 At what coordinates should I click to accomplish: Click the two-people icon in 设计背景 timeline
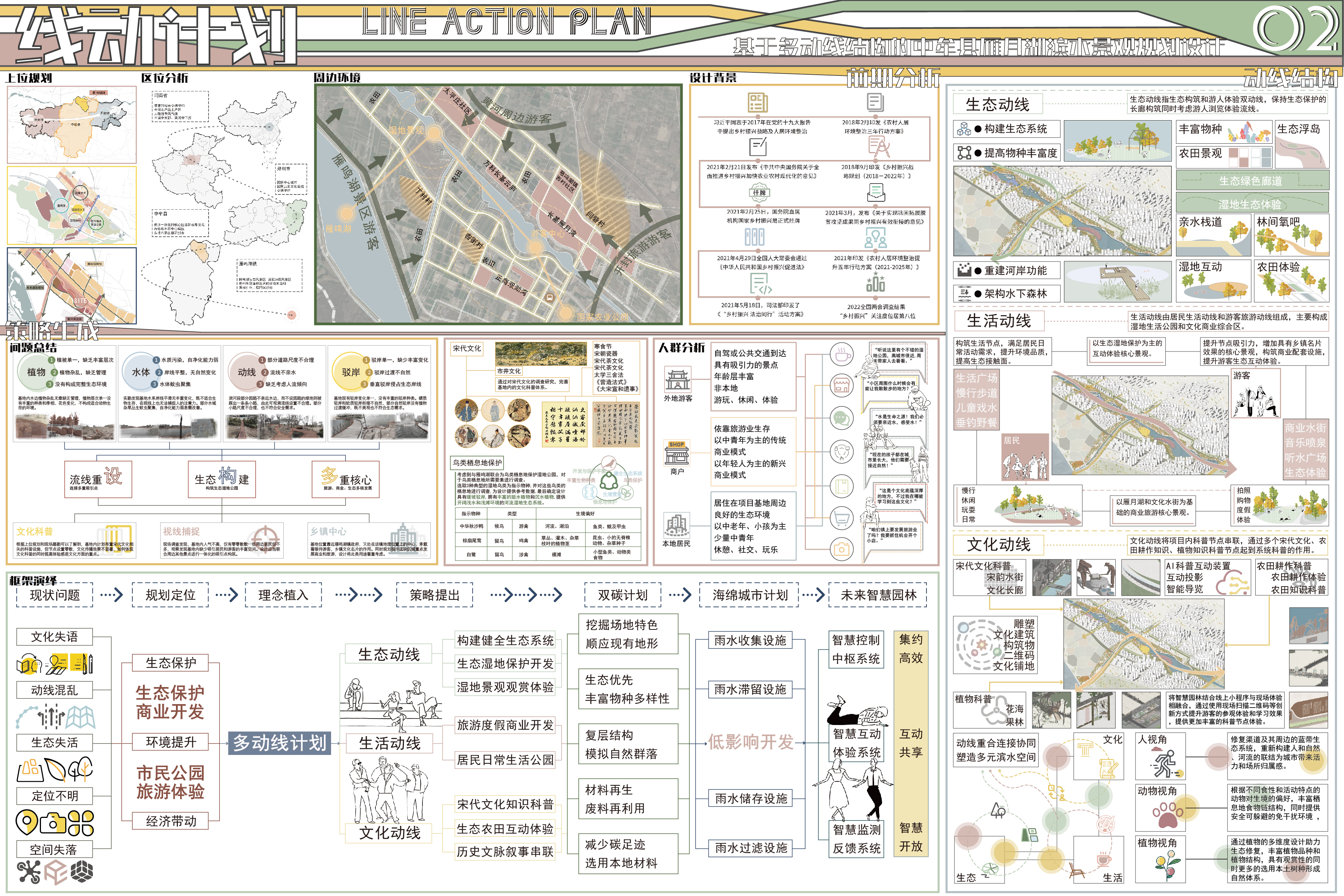[875, 237]
